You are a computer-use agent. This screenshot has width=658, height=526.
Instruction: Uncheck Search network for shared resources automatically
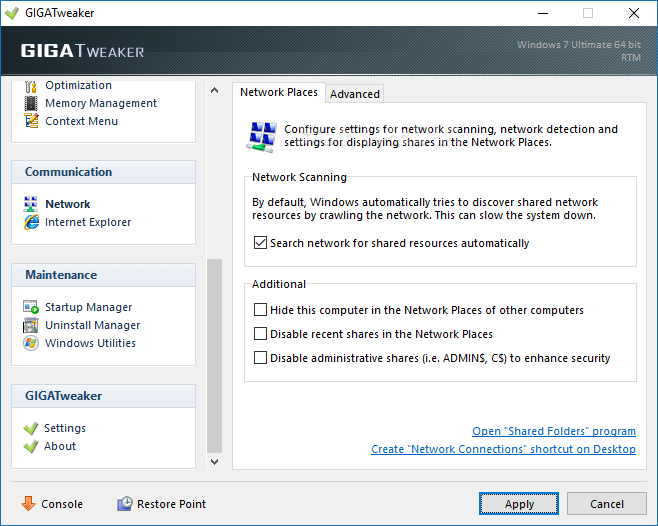coord(261,243)
